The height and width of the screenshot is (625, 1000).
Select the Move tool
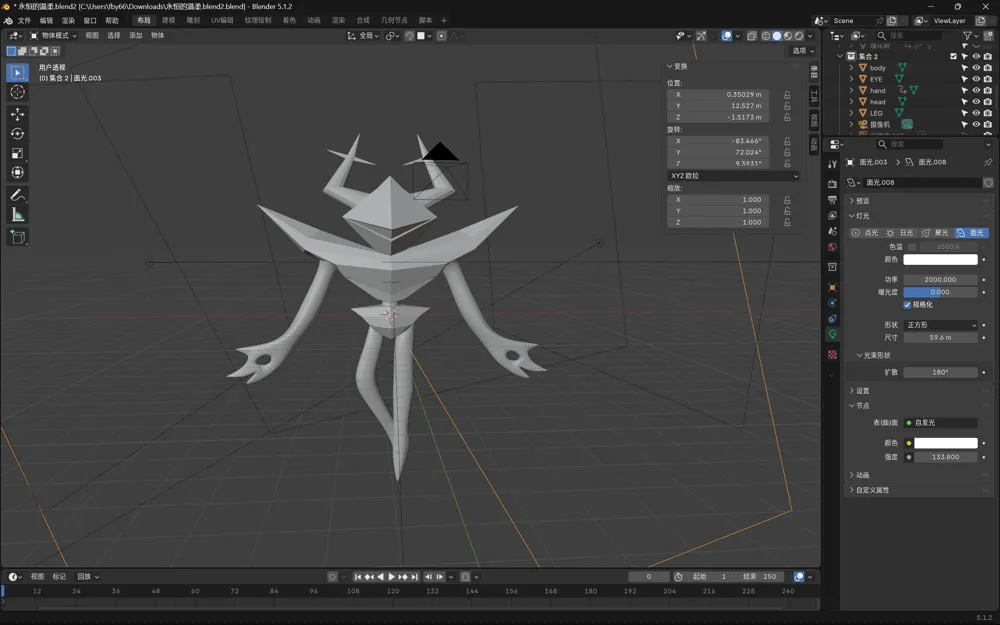tap(17, 114)
